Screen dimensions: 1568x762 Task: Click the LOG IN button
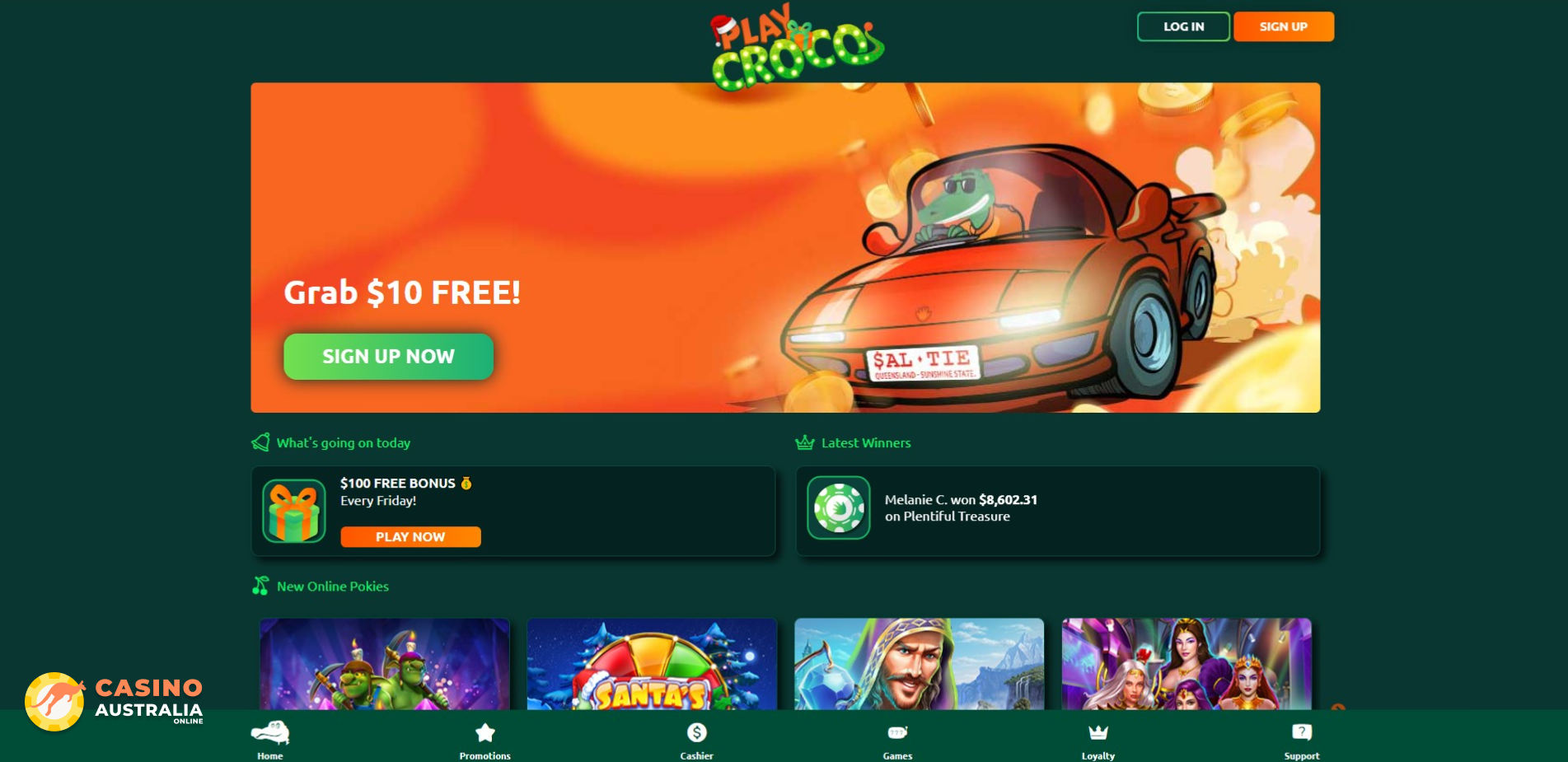(x=1183, y=26)
